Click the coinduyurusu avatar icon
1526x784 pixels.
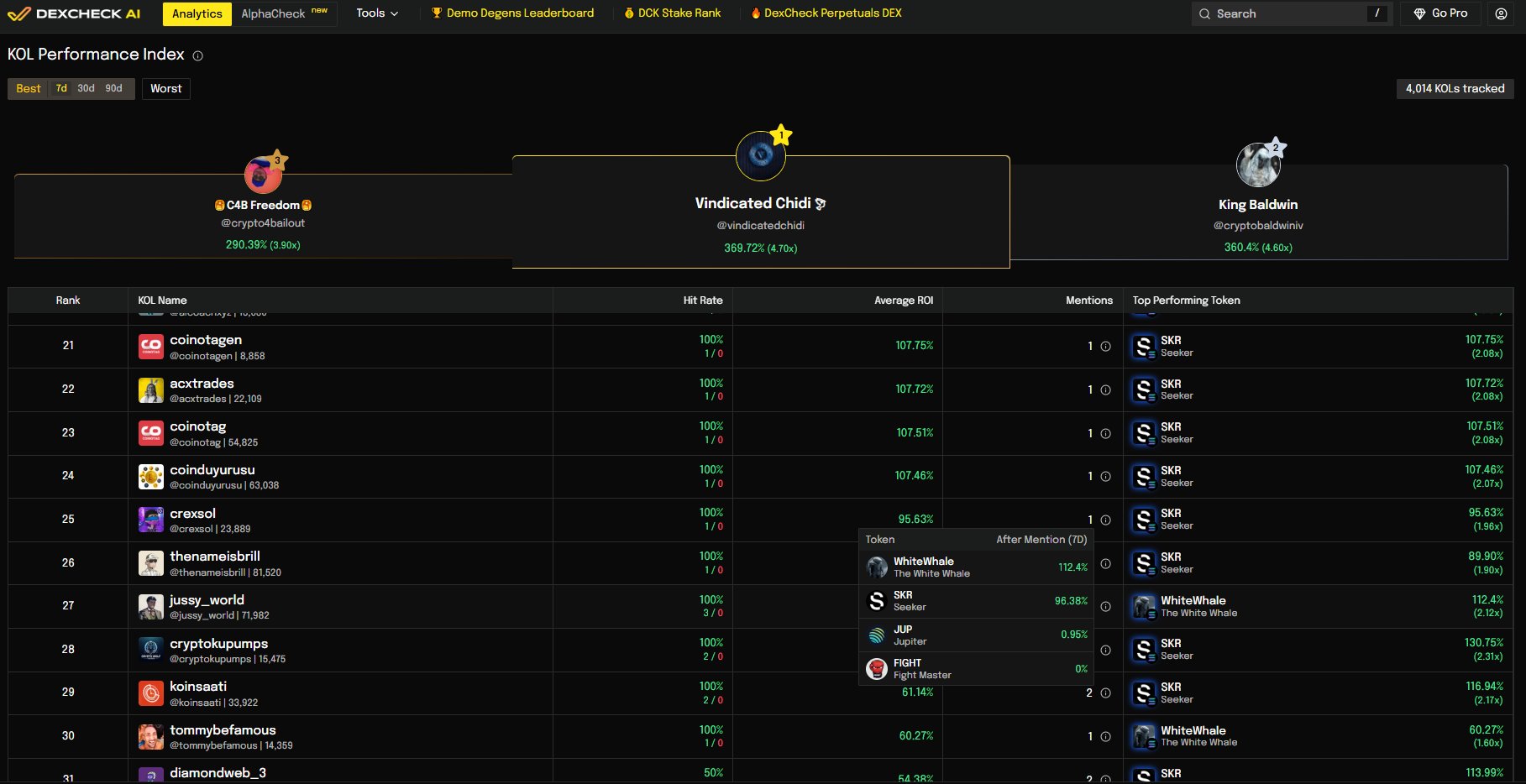click(x=151, y=477)
